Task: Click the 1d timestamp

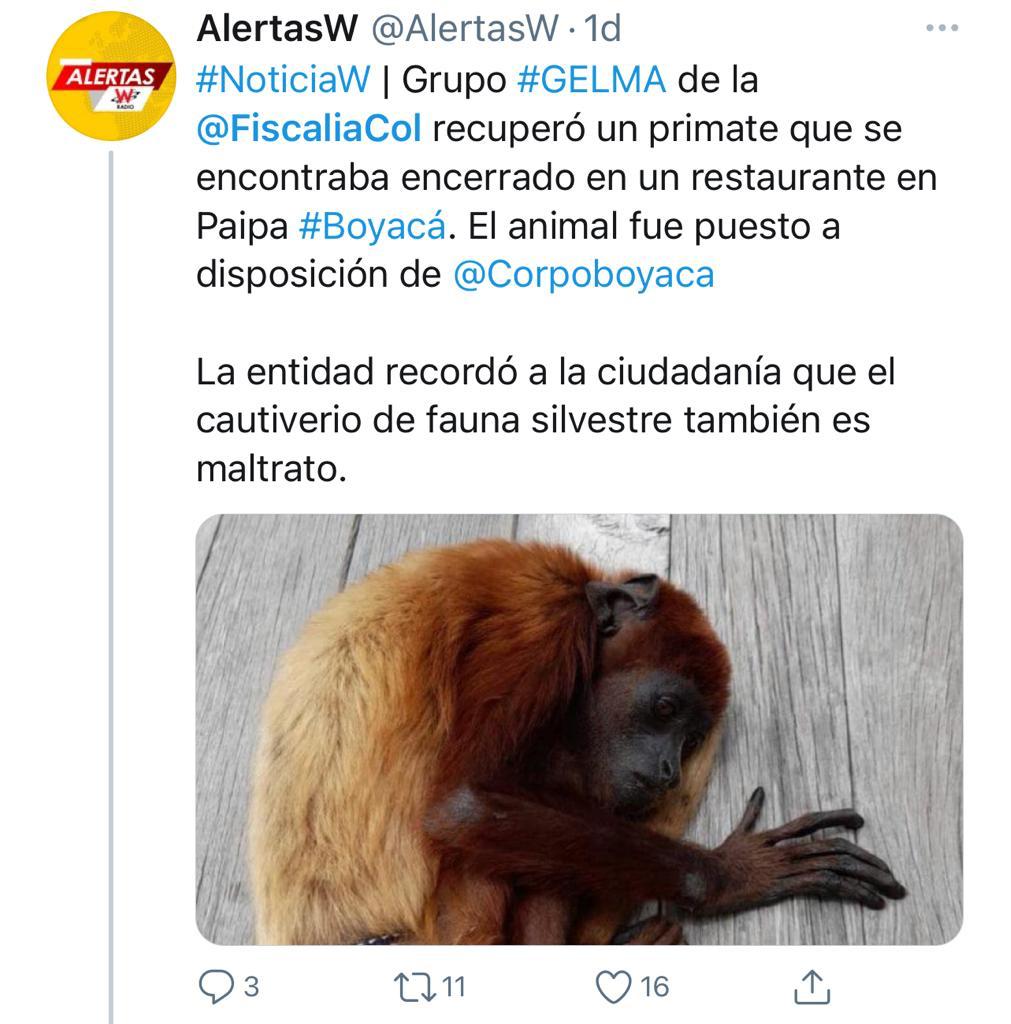Action: (x=602, y=29)
